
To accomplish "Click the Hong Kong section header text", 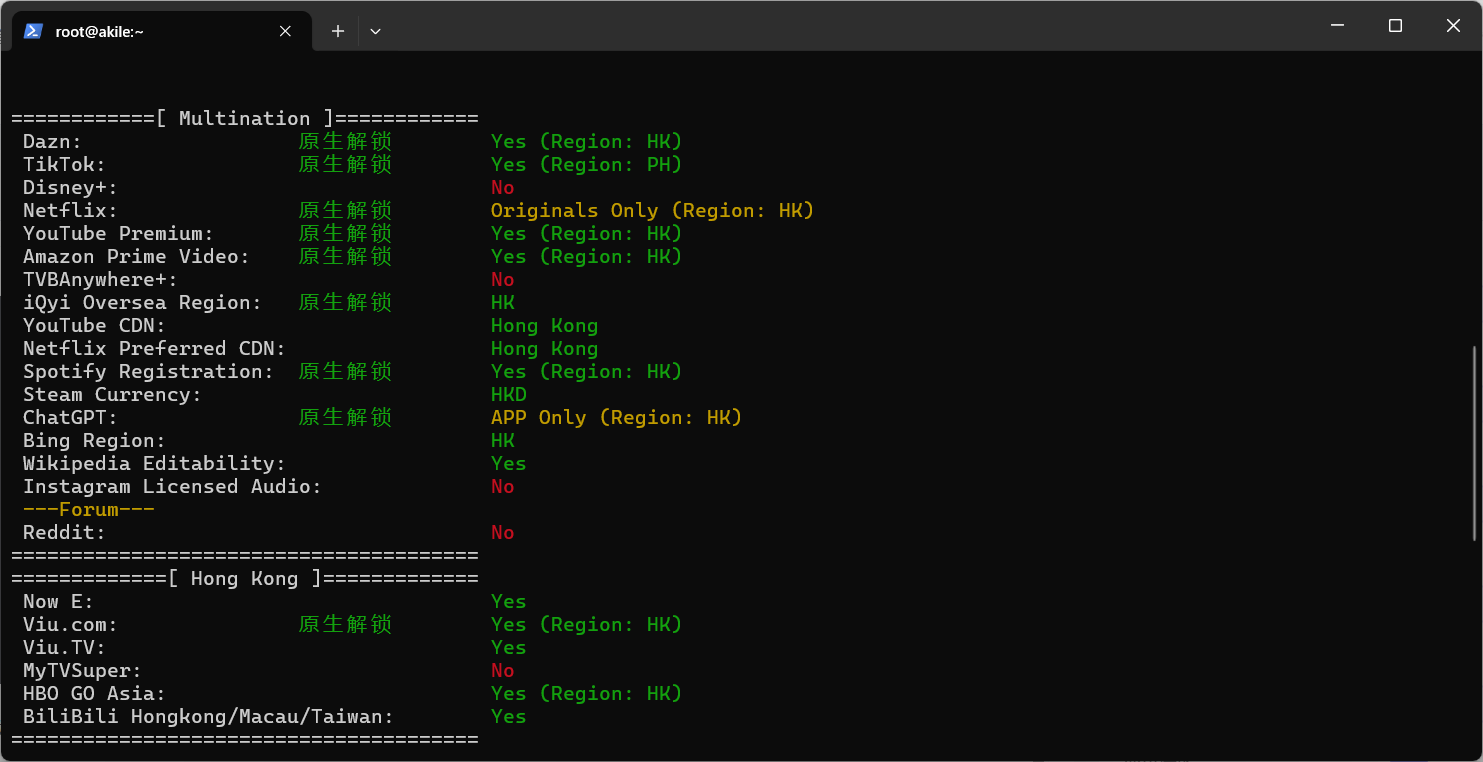I will pyautogui.click(x=245, y=578).
